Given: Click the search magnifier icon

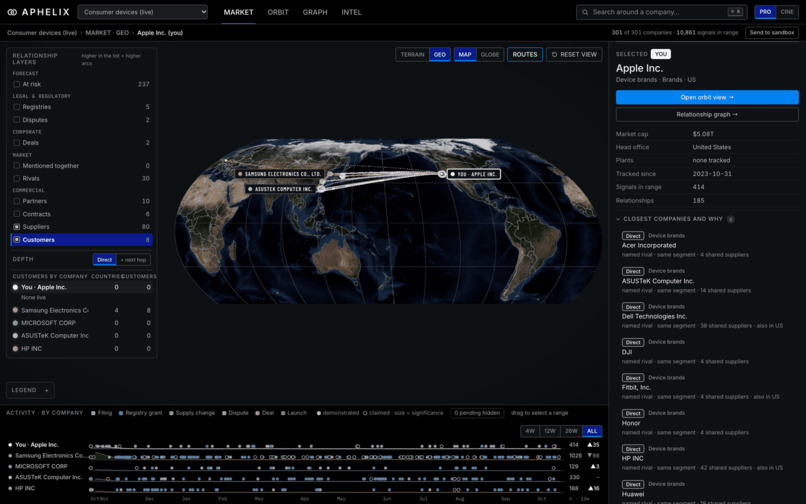Looking at the screenshot, I should point(585,12).
